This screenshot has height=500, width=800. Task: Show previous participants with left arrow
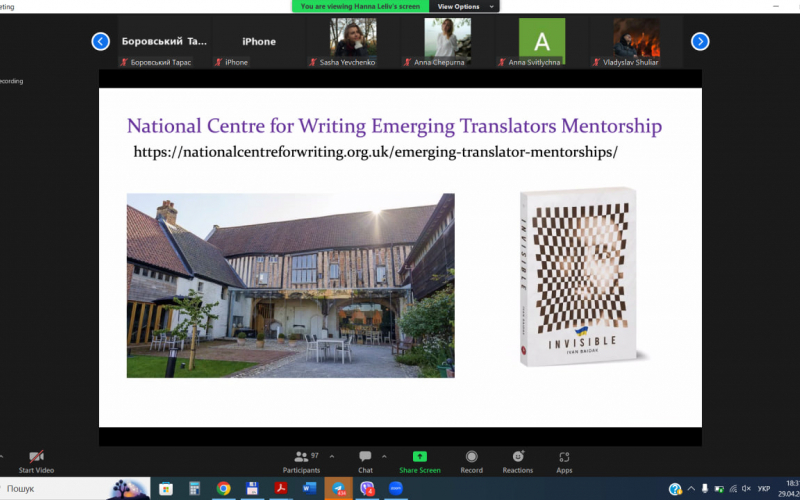point(101,41)
